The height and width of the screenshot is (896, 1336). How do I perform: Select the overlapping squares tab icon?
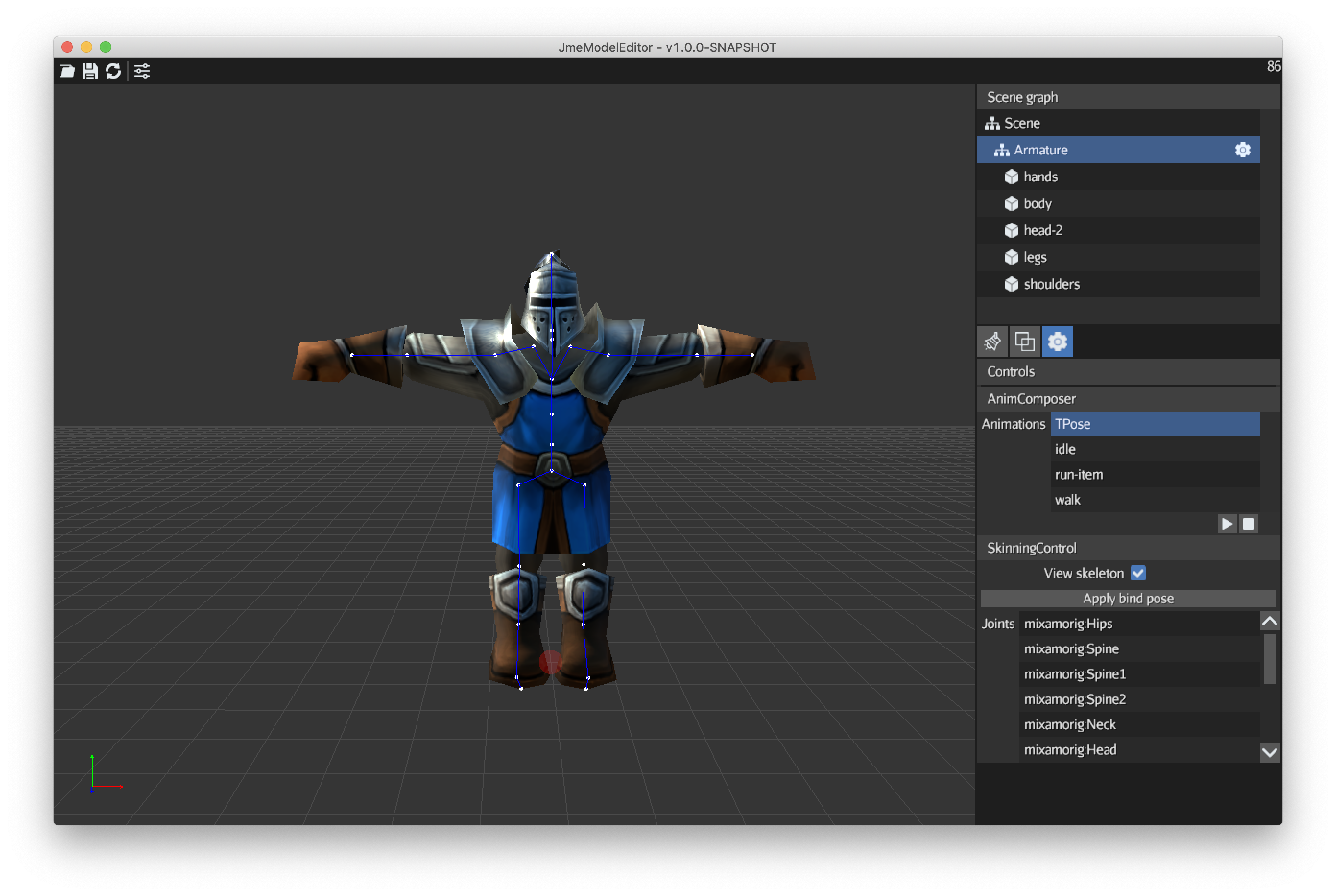[x=1025, y=342]
